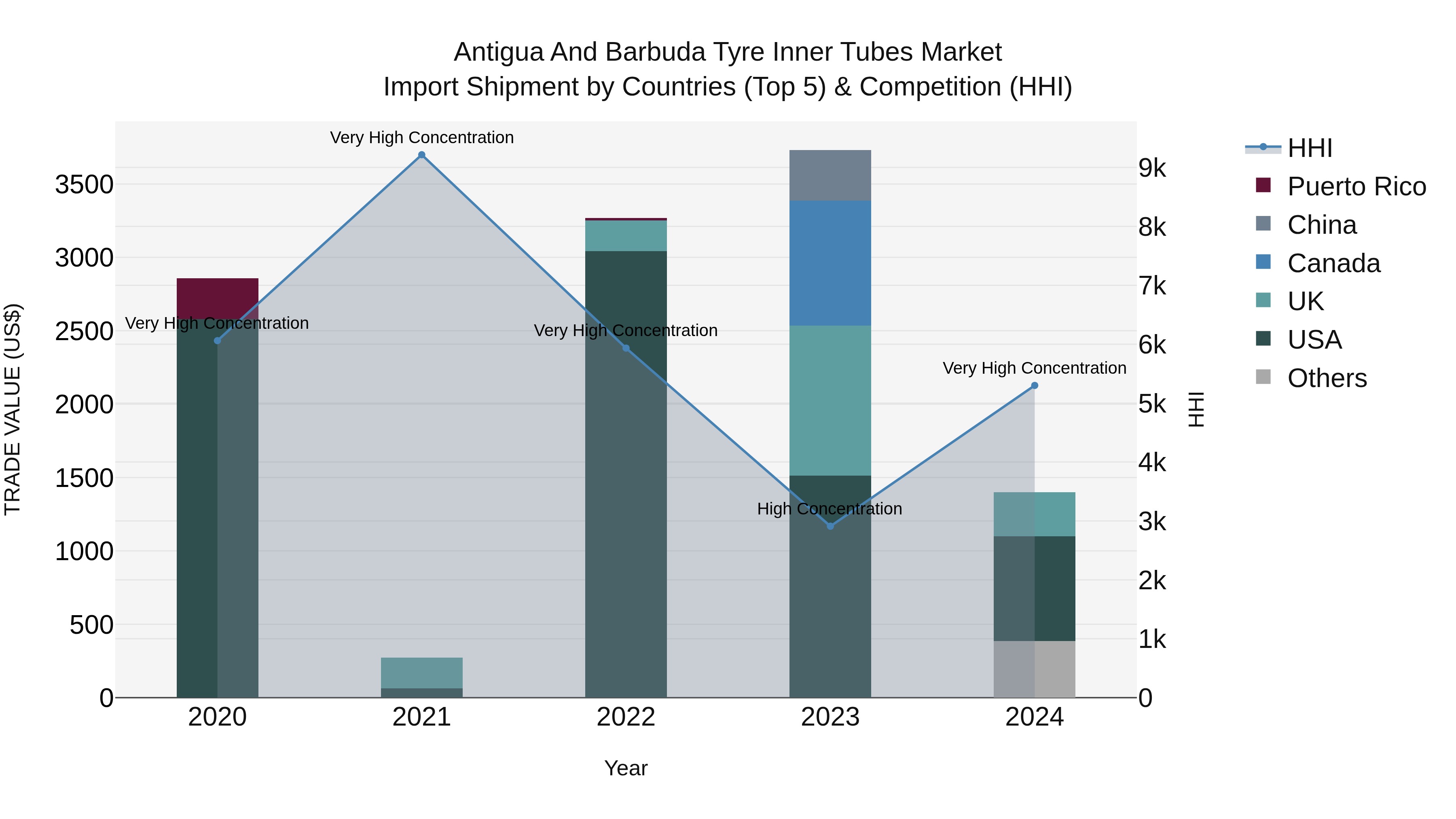Toggle the Others legend entry
The height and width of the screenshot is (819, 1456).
tap(1311, 378)
